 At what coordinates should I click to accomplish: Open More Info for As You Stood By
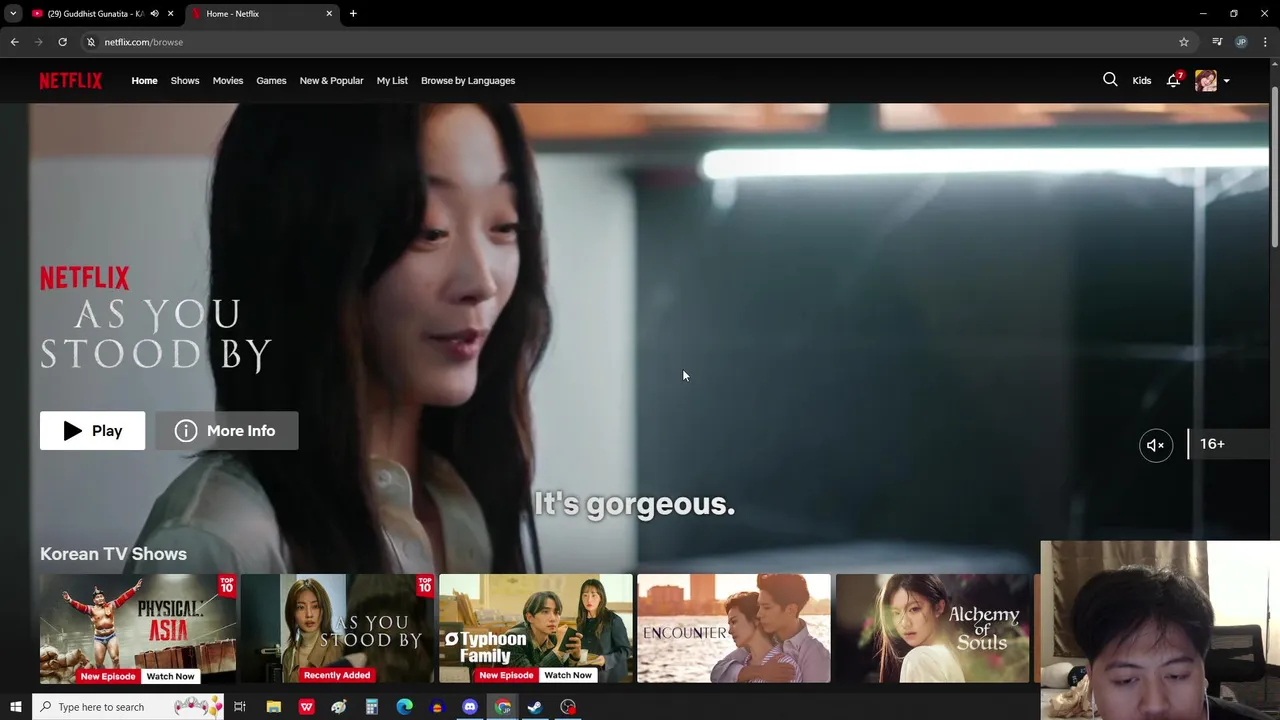(227, 431)
